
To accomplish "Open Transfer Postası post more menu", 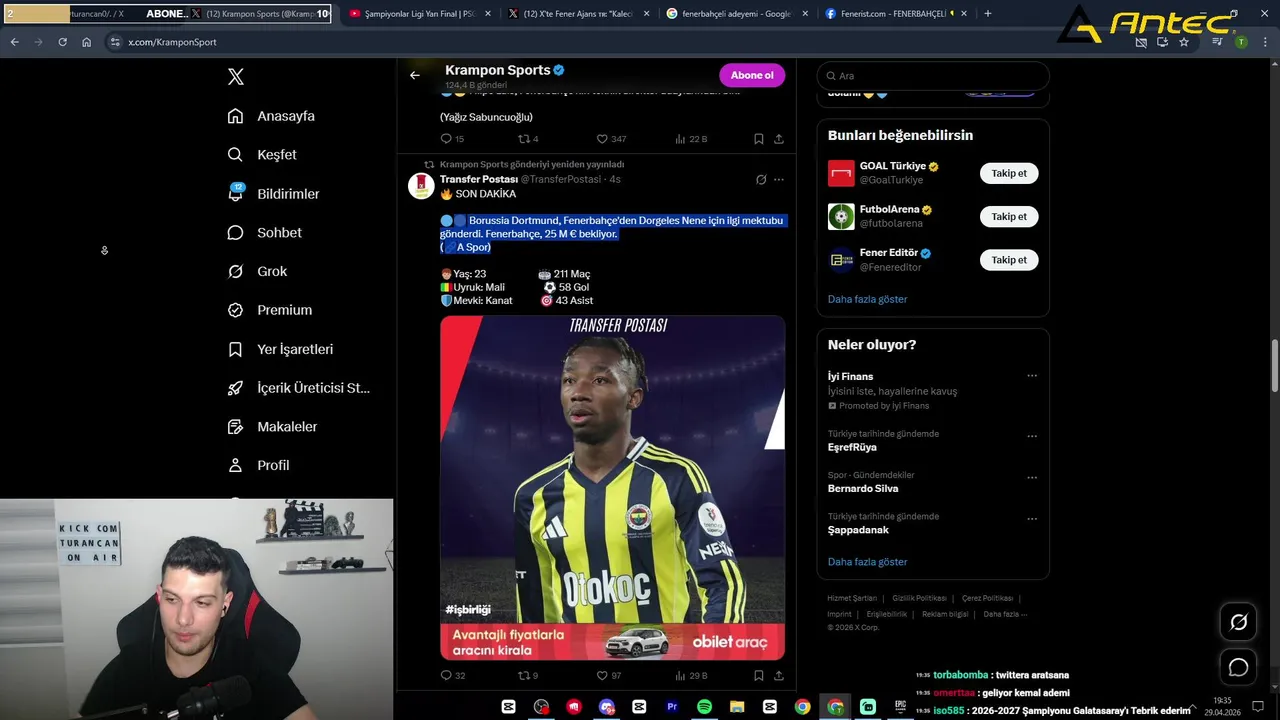I will pyautogui.click(x=779, y=180).
